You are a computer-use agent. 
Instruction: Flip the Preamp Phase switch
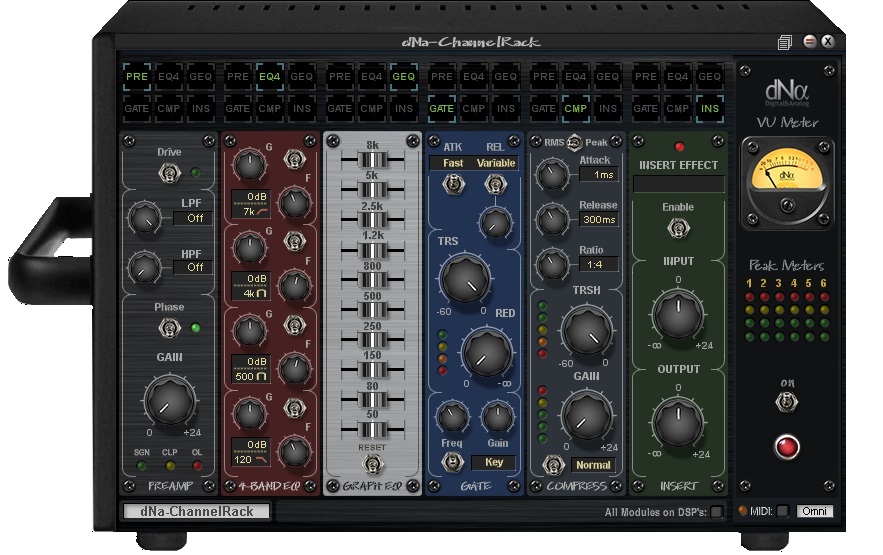tap(169, 327)
